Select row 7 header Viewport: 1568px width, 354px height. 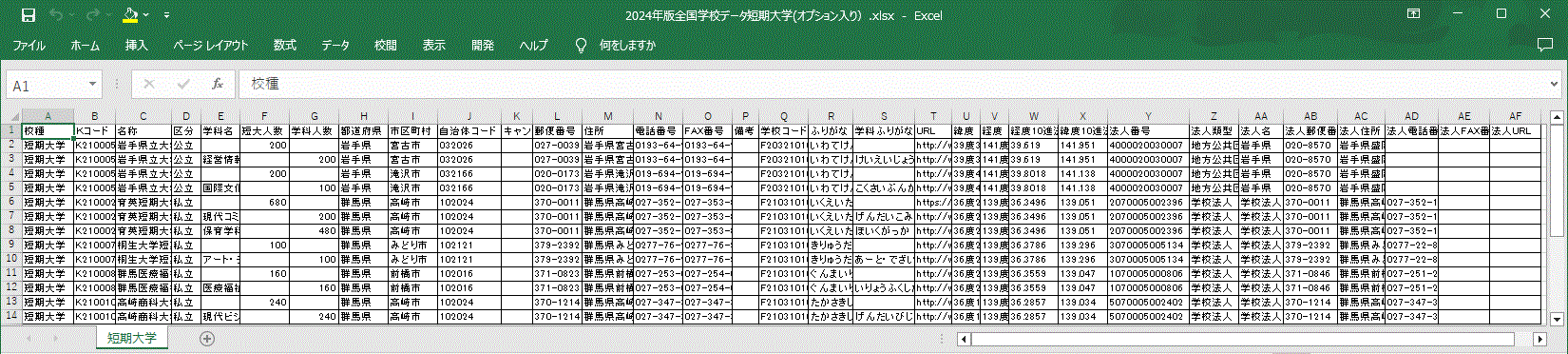click(x=12, y=216)
